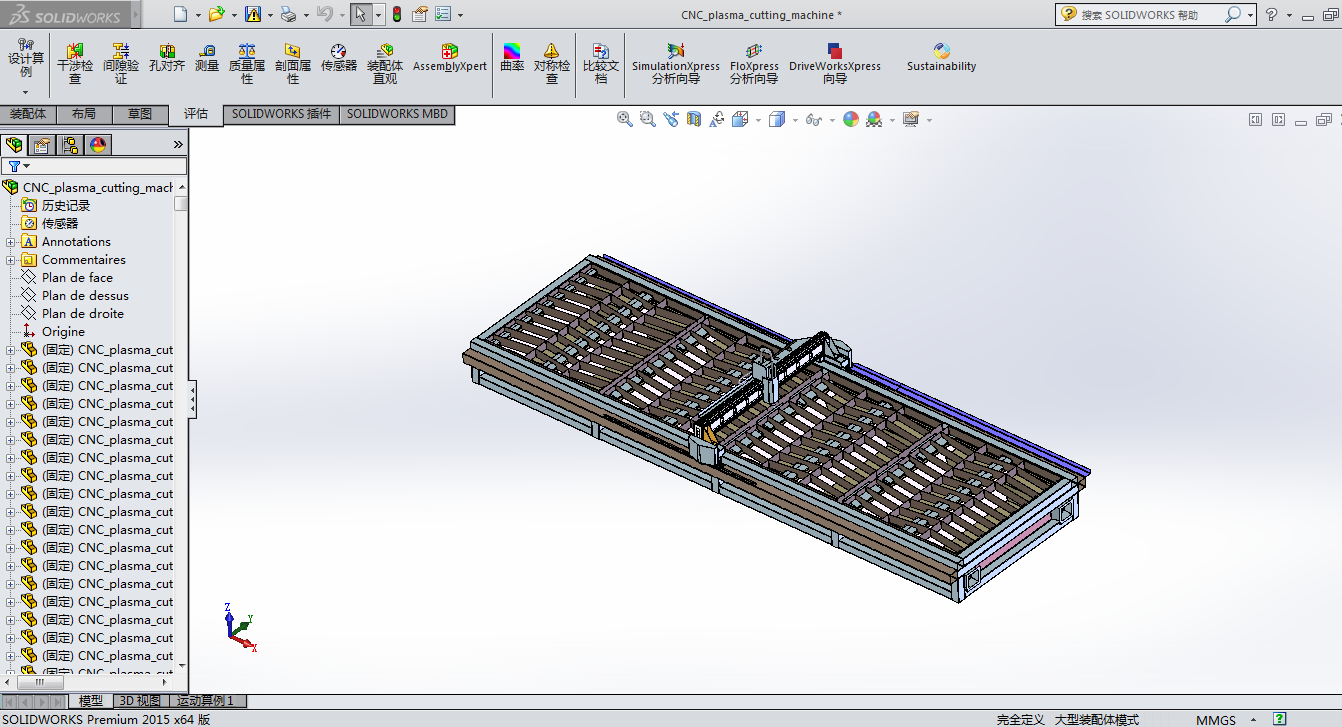Expand the Annotations tree node
The image size is (1342, 727).
point(11,242)
